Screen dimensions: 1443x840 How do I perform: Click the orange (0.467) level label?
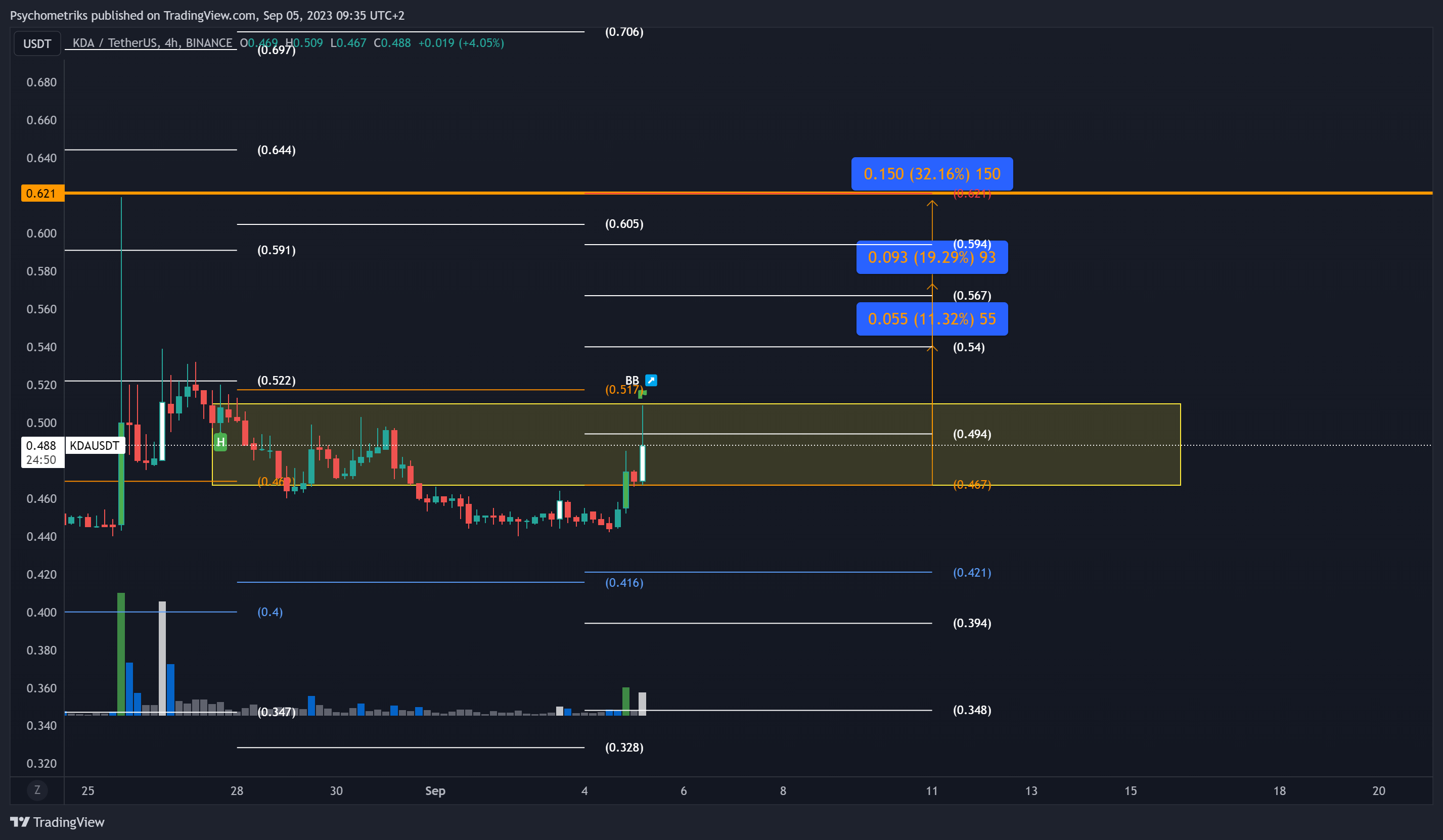click(972, 484)
